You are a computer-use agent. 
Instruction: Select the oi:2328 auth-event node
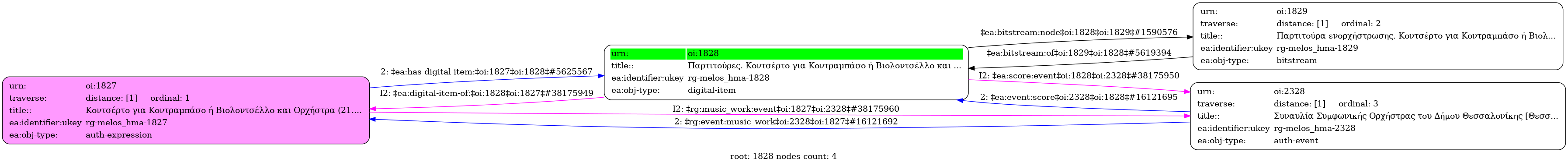[1377, 116]
